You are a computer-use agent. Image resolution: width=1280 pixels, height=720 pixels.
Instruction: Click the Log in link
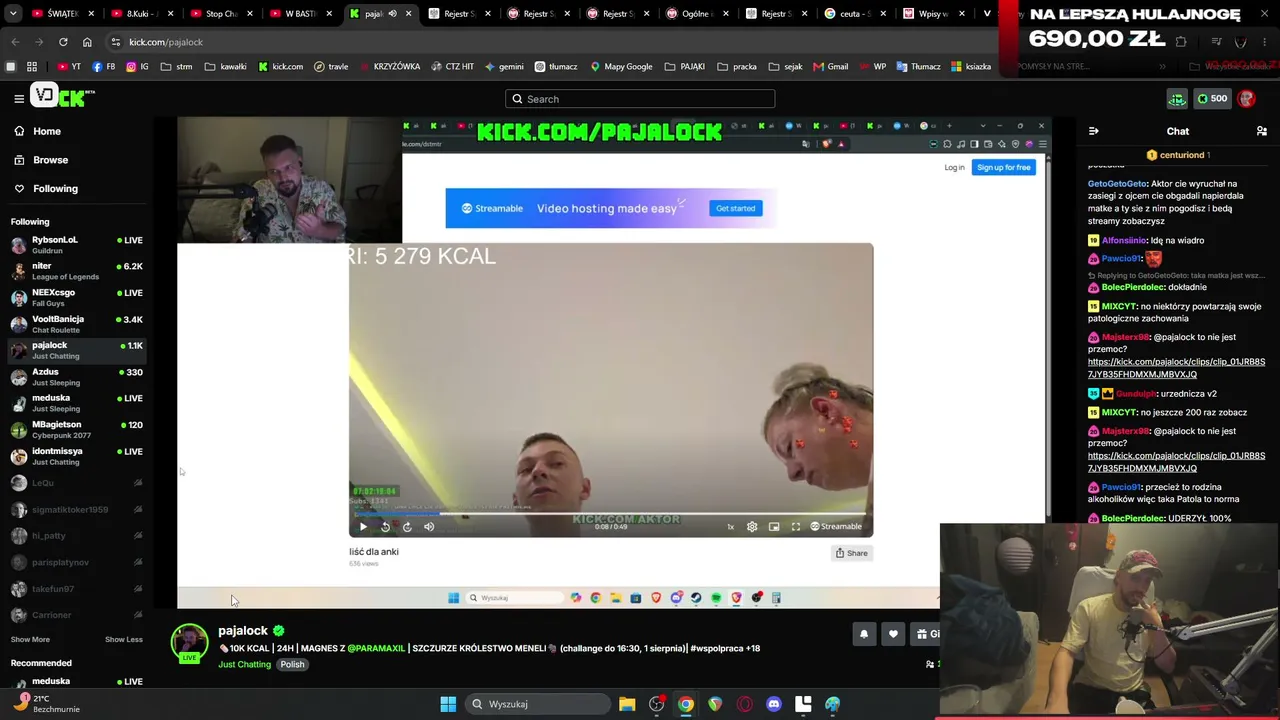pyautogui.click(x=954, y=167)
